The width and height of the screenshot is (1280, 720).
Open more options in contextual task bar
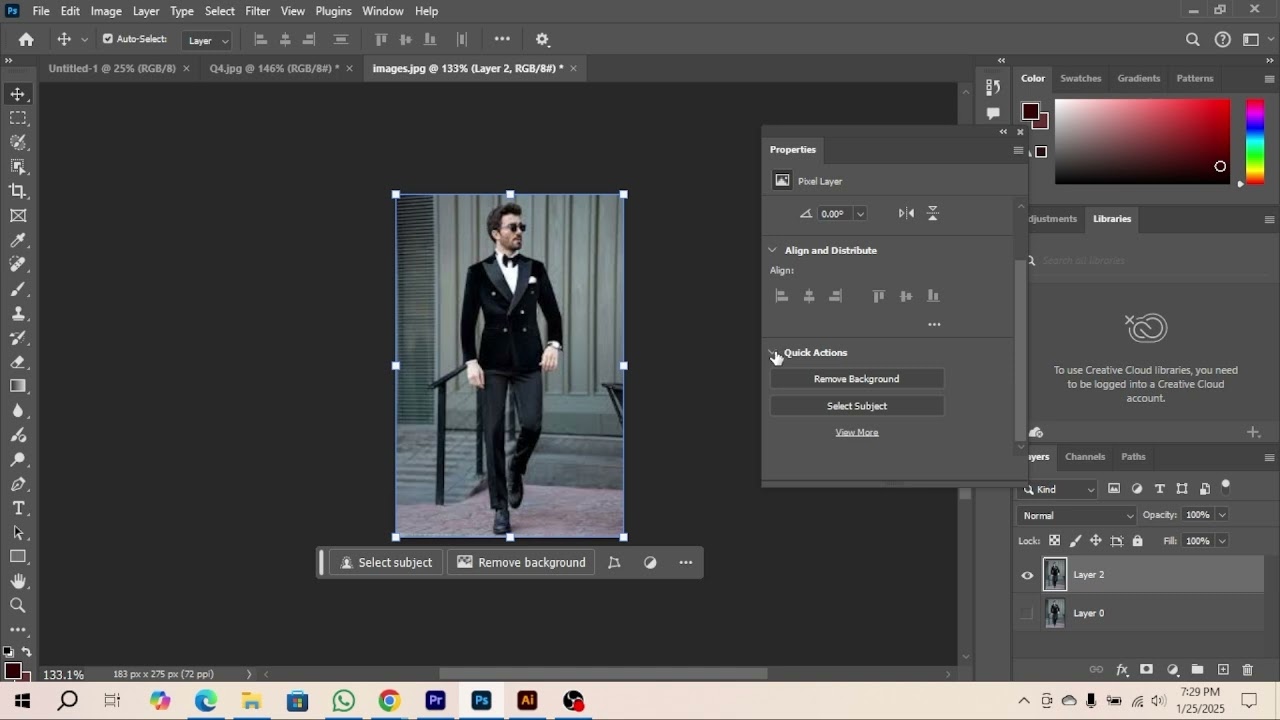click(686, 562)
